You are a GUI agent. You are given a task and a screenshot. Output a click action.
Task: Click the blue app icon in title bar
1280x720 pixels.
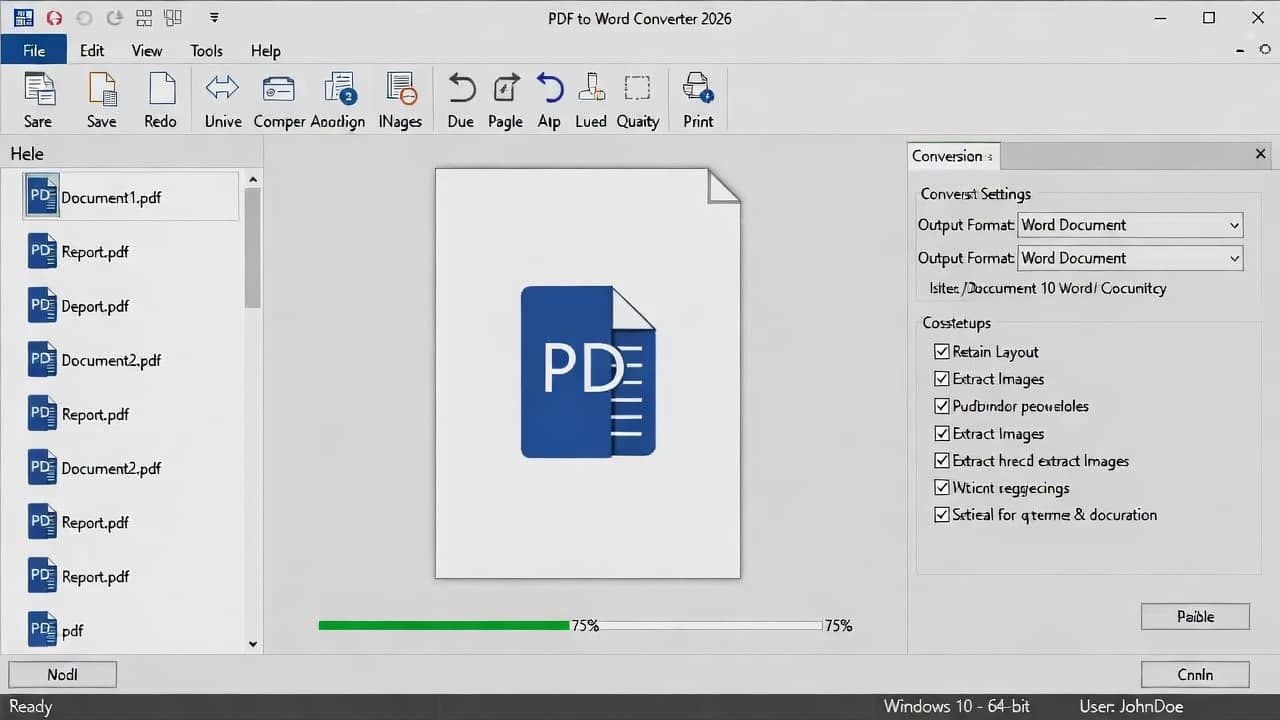click(x=24, y=17)
